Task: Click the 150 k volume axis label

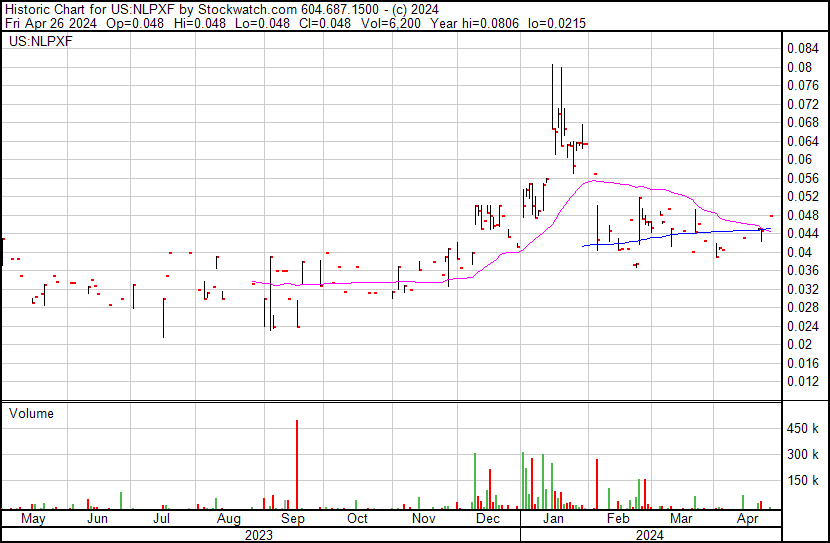Action: coord(803,481)
